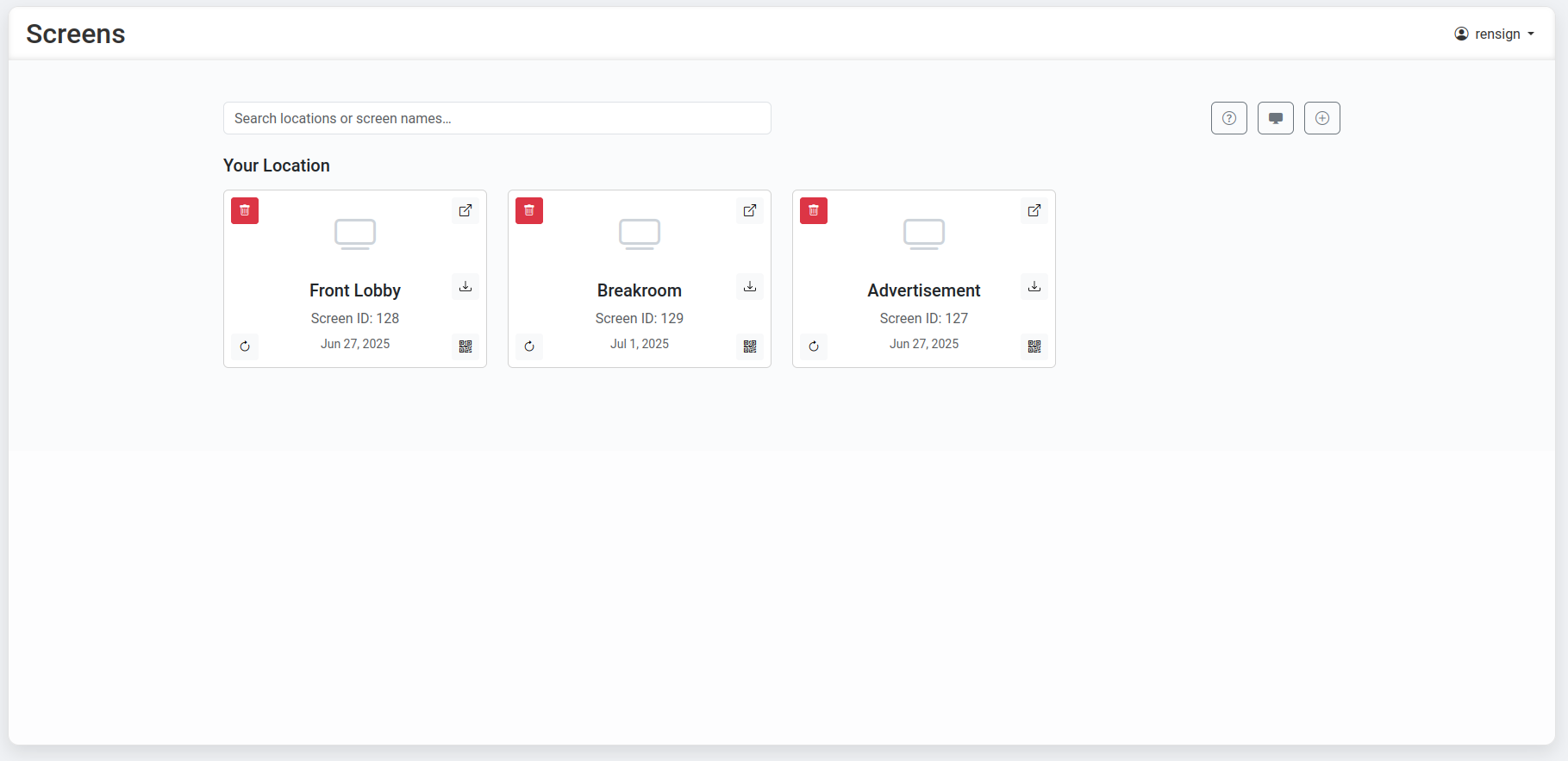Click the refresh icon on Advertisement card
1568x761 pixels.
coord(814,346)
